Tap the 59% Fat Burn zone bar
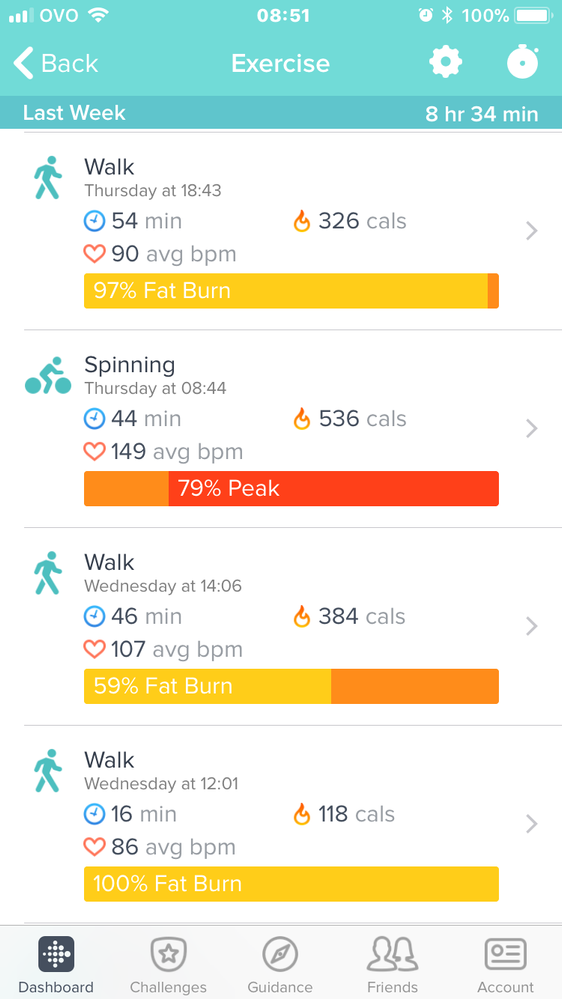 291,686
